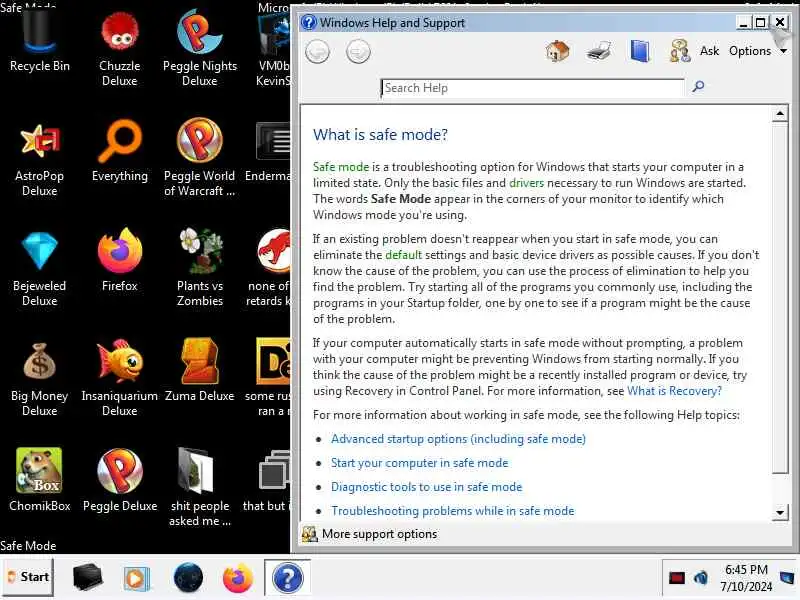Select Plants vs Zombies desktop icon

click(x=199, y=268)
